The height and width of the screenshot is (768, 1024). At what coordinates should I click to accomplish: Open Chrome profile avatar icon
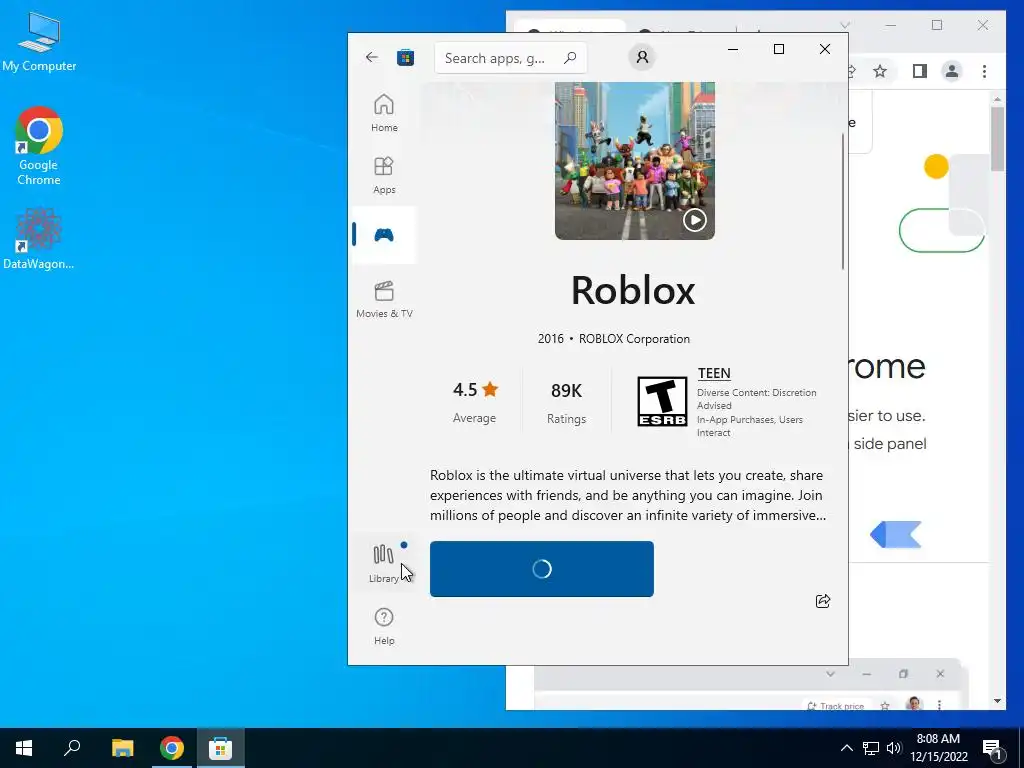(x=952, y=71)
